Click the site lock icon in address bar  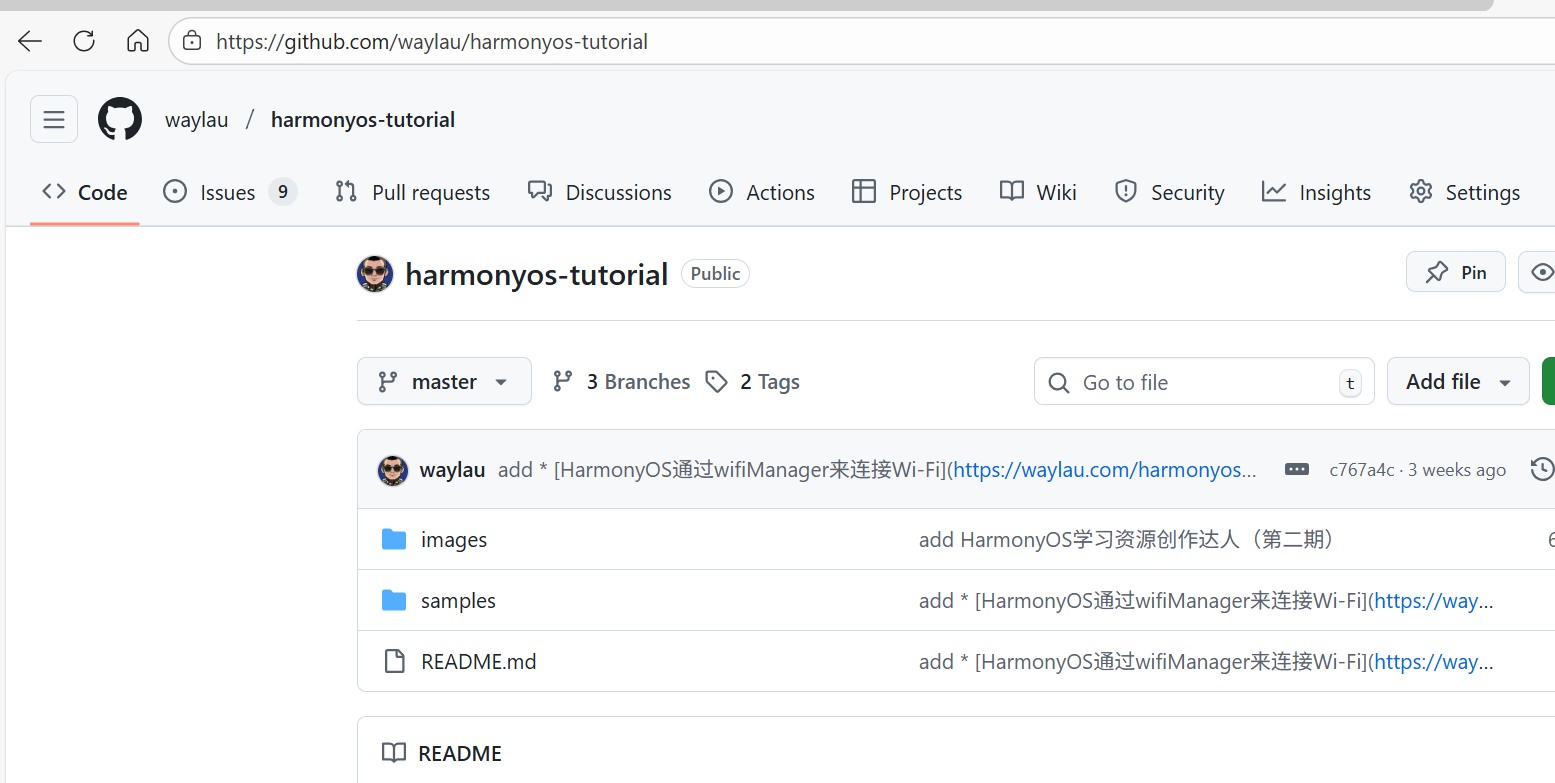tap(192, 42)
